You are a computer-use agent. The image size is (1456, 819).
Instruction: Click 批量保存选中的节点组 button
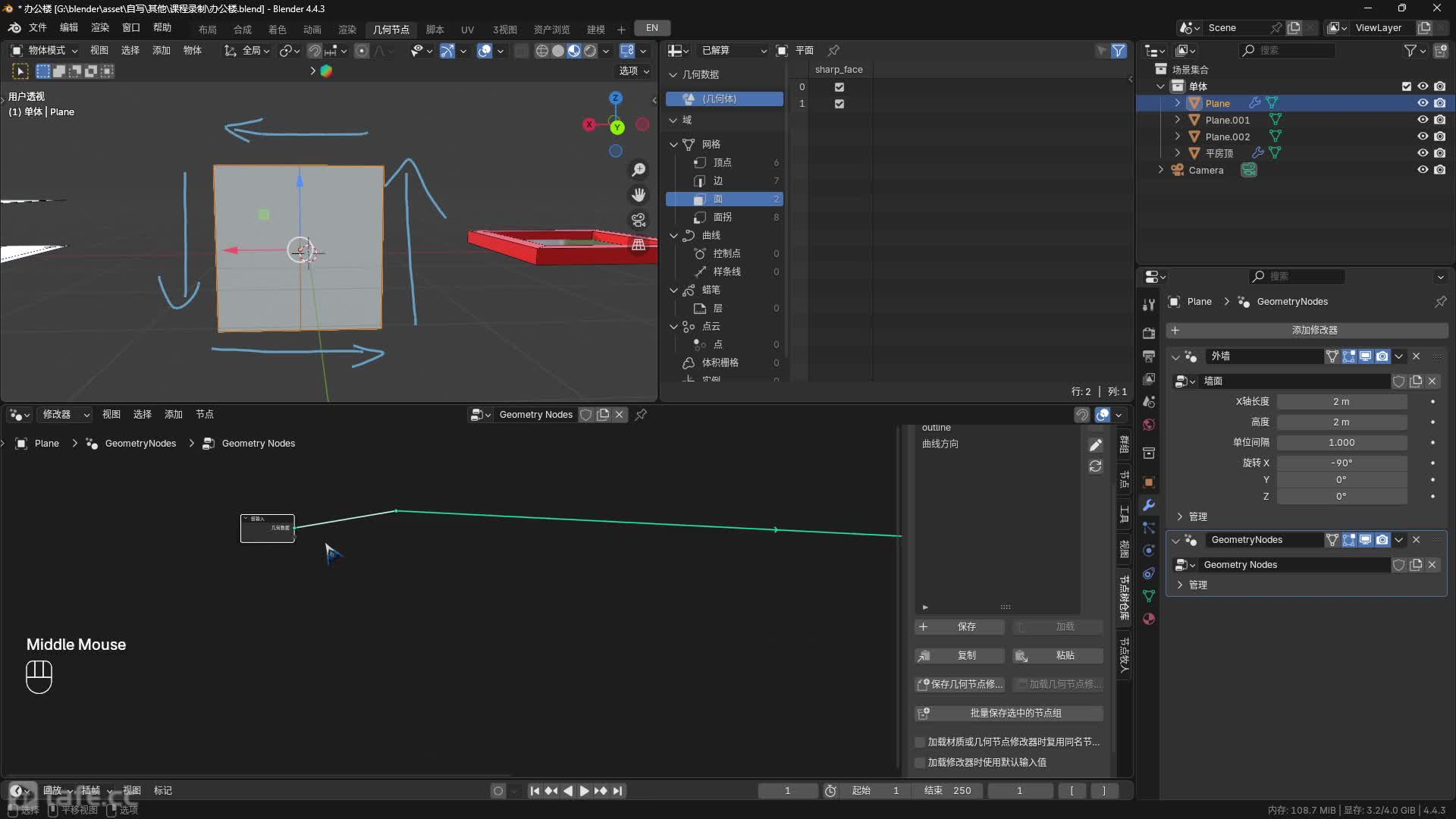pyautogui.click(x=1009, y=714)
